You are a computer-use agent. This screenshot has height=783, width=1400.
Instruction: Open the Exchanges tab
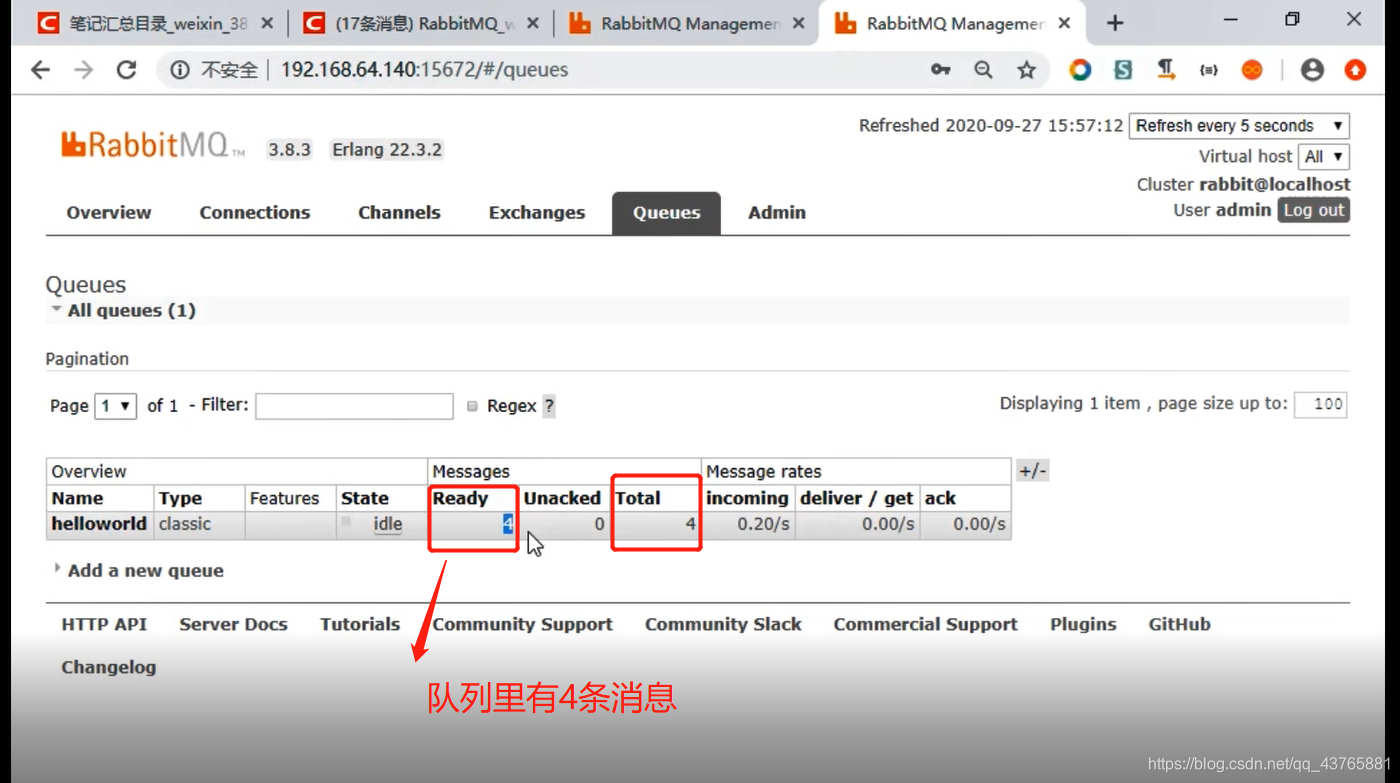537,212
